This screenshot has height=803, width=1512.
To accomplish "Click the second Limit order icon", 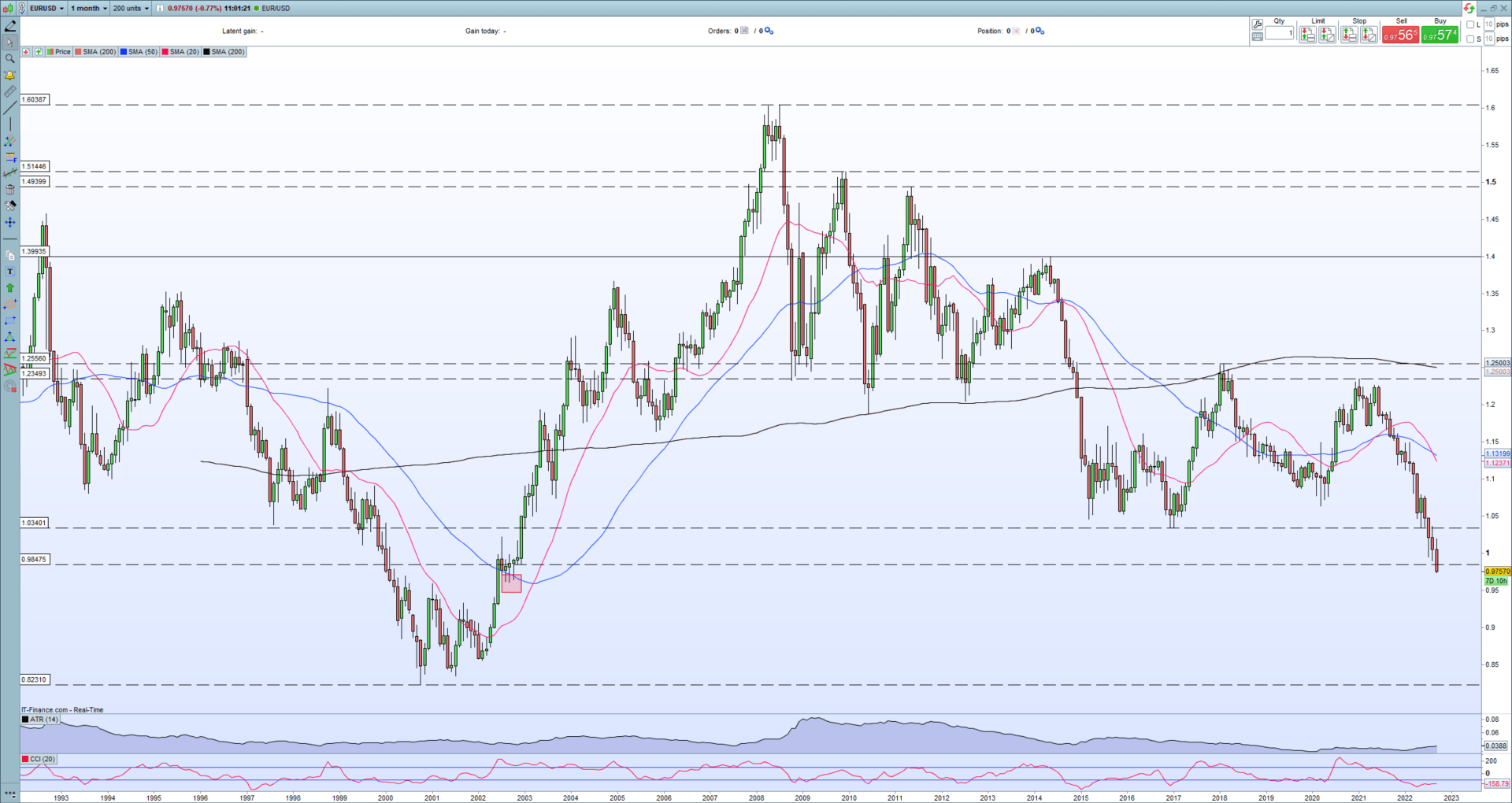I will point(1327,35).
